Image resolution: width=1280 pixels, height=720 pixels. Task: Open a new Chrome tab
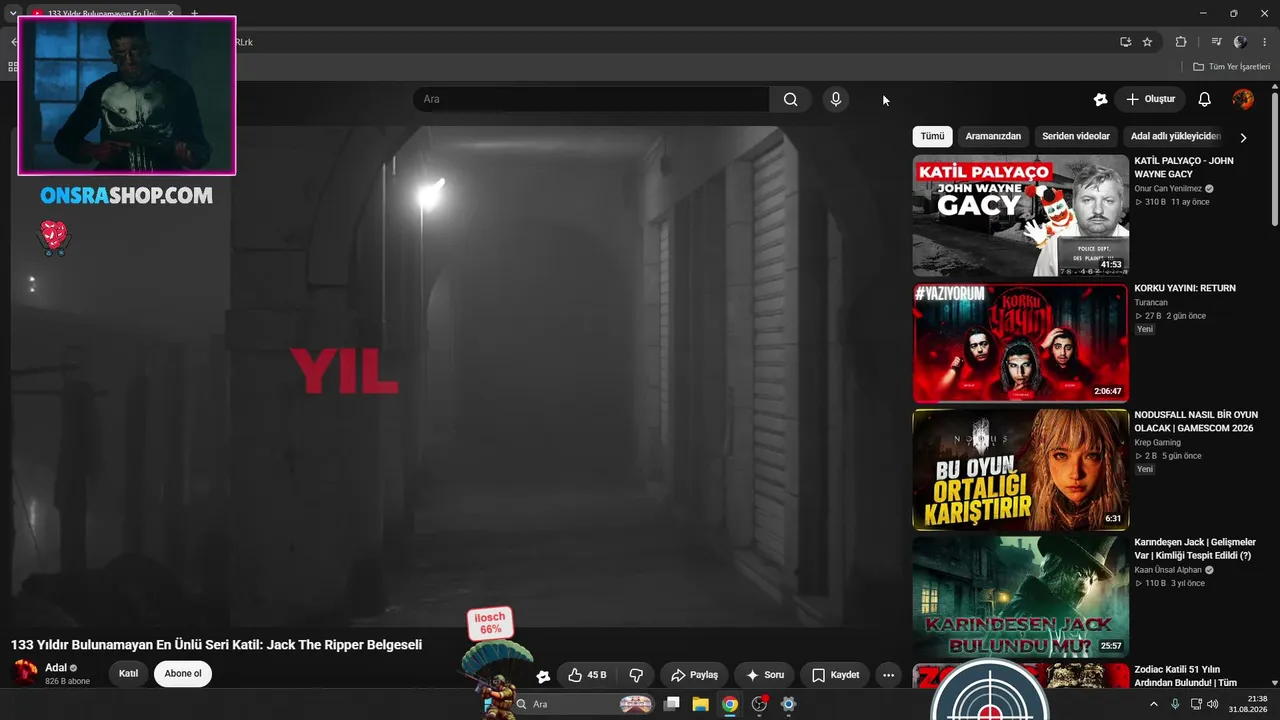(194, 13)
